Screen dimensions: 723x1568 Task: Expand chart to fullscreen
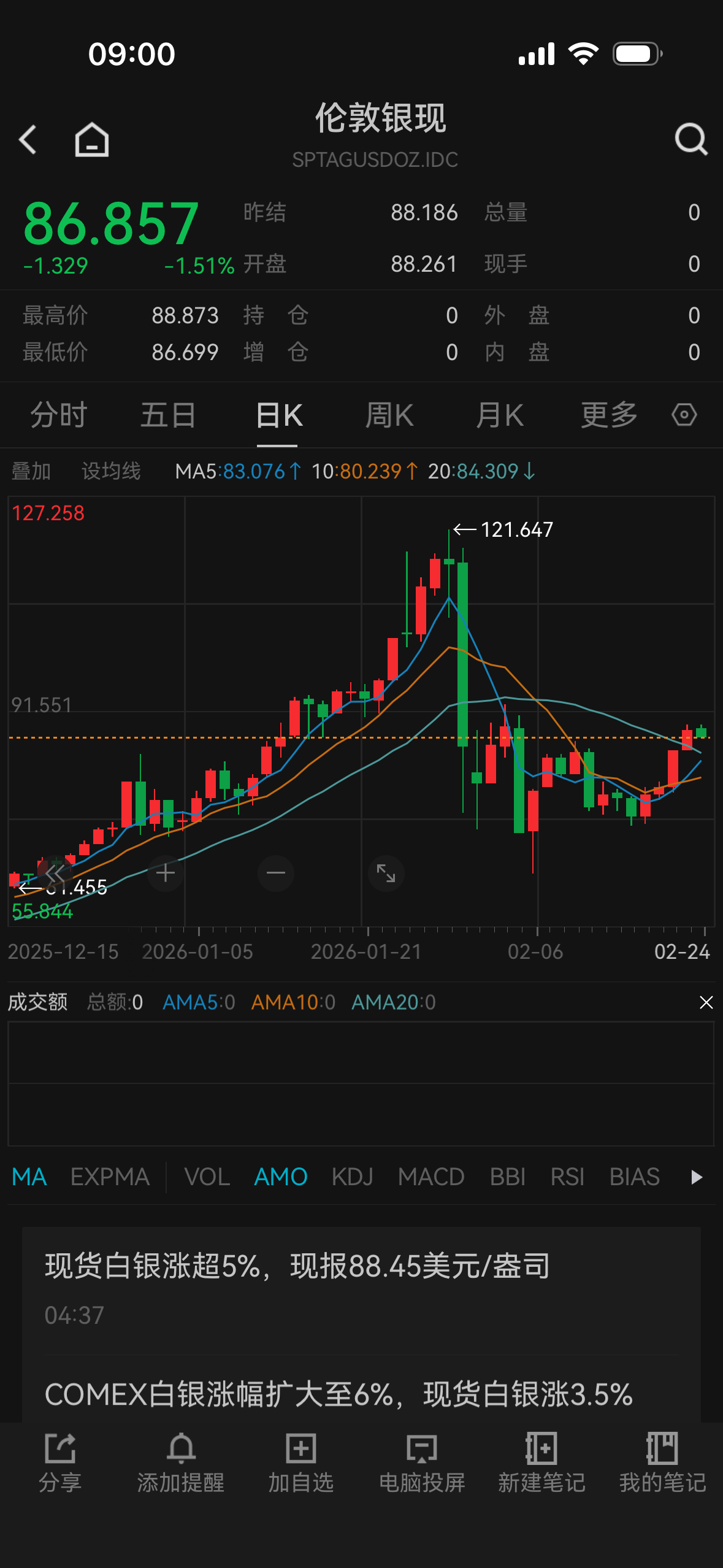386,873
